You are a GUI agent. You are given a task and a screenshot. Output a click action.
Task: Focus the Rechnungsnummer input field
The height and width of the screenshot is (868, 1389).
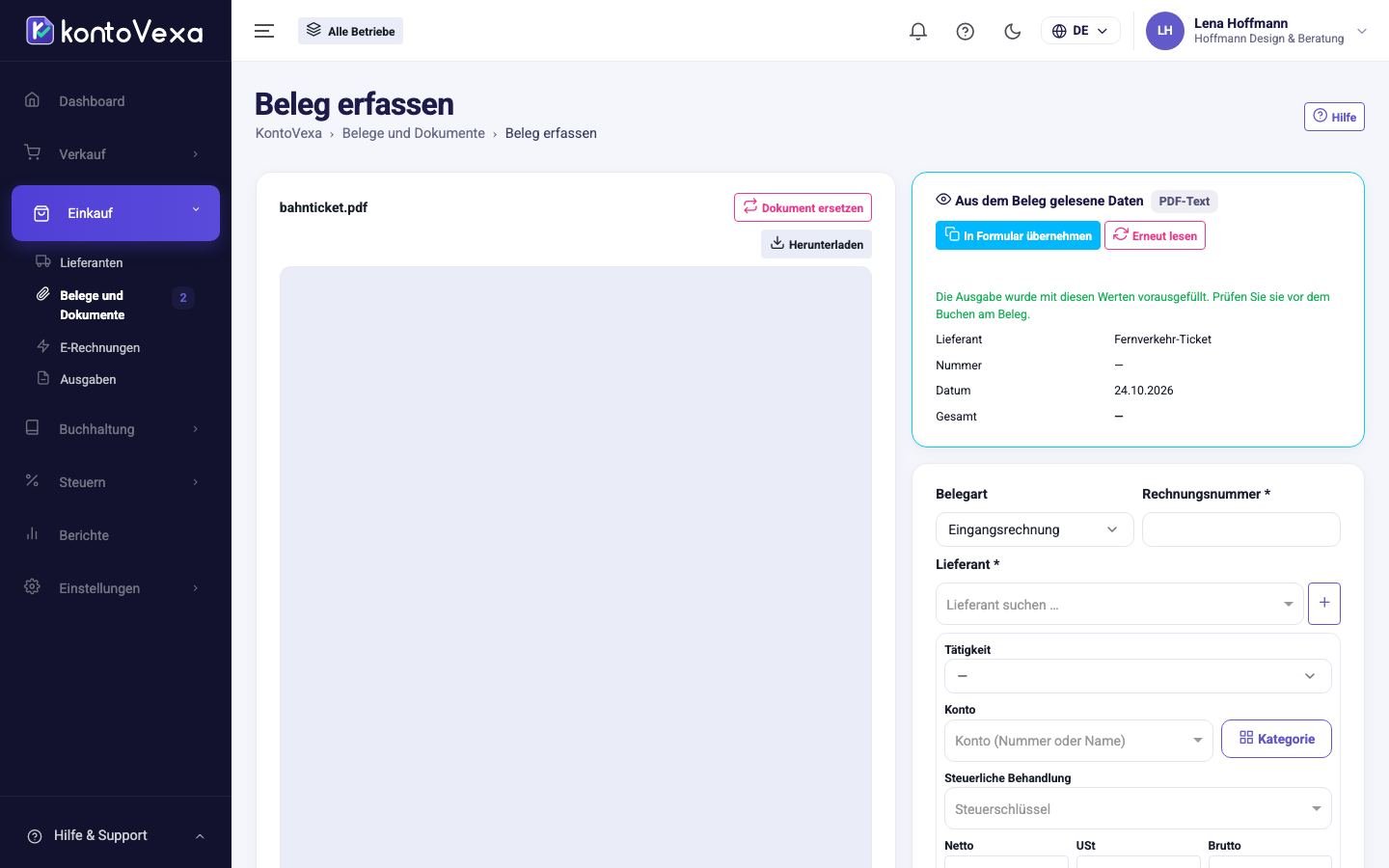pos(1241,529)
